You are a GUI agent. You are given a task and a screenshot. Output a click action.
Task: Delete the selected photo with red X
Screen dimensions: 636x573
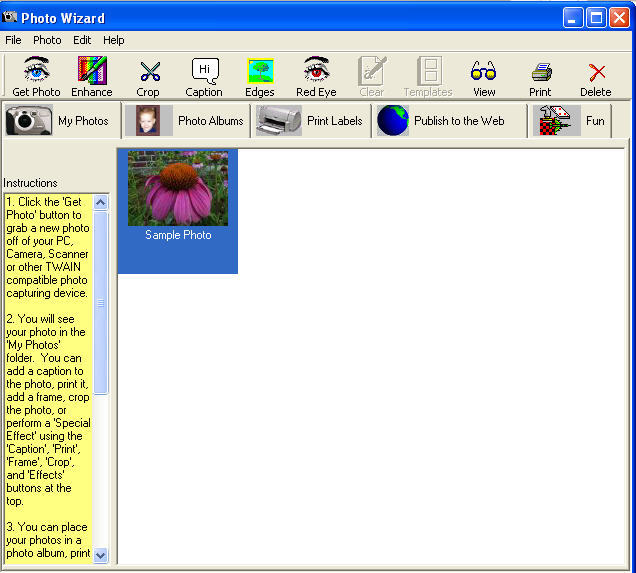tap(597, 73)
